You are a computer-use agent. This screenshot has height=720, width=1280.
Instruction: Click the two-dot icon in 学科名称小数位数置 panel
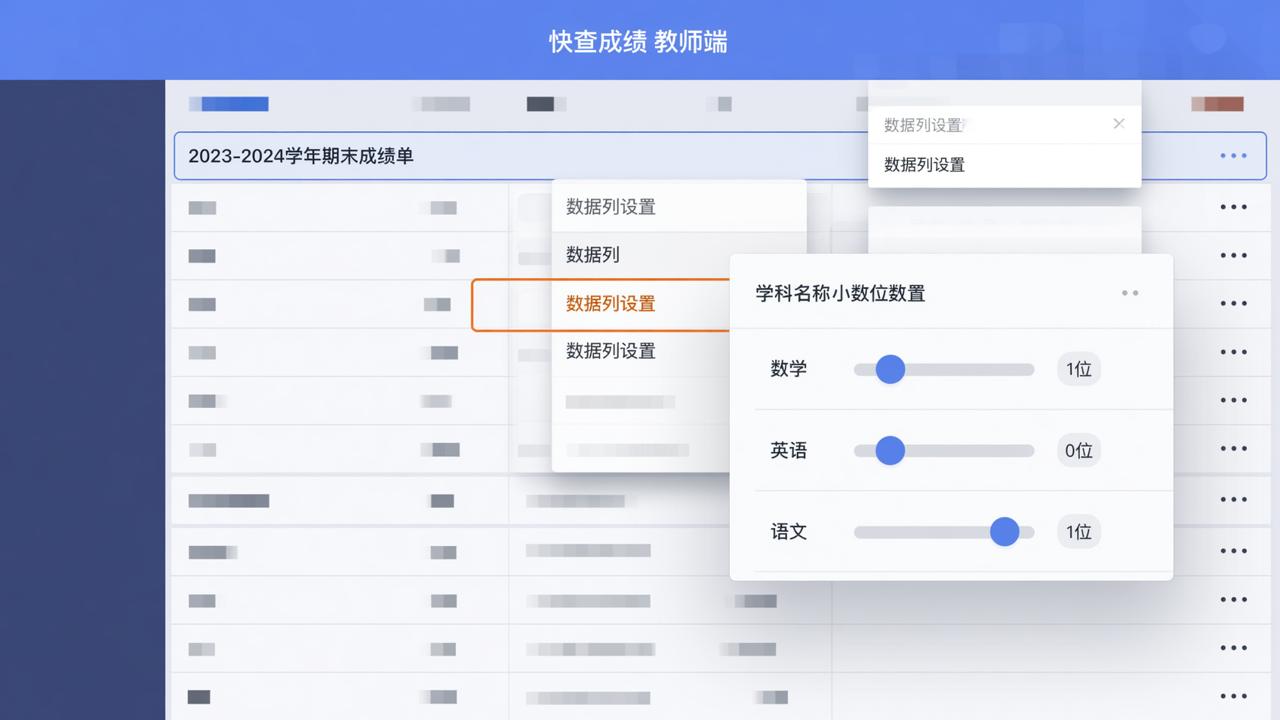pyautogui.click(x=1130, y=293)
